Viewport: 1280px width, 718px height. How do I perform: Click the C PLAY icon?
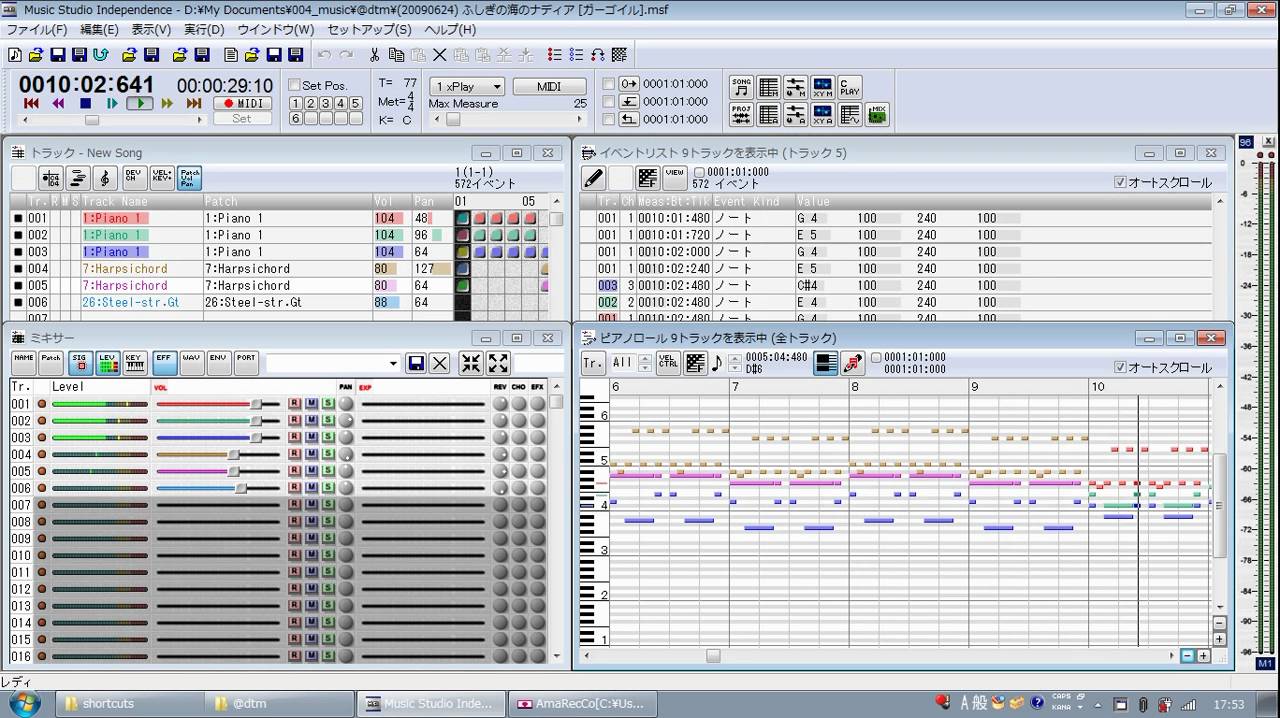[849, 87]
